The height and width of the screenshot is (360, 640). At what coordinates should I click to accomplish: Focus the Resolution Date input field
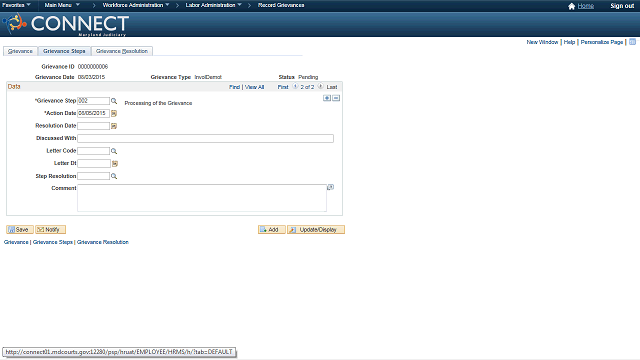(x=93, y=126)
